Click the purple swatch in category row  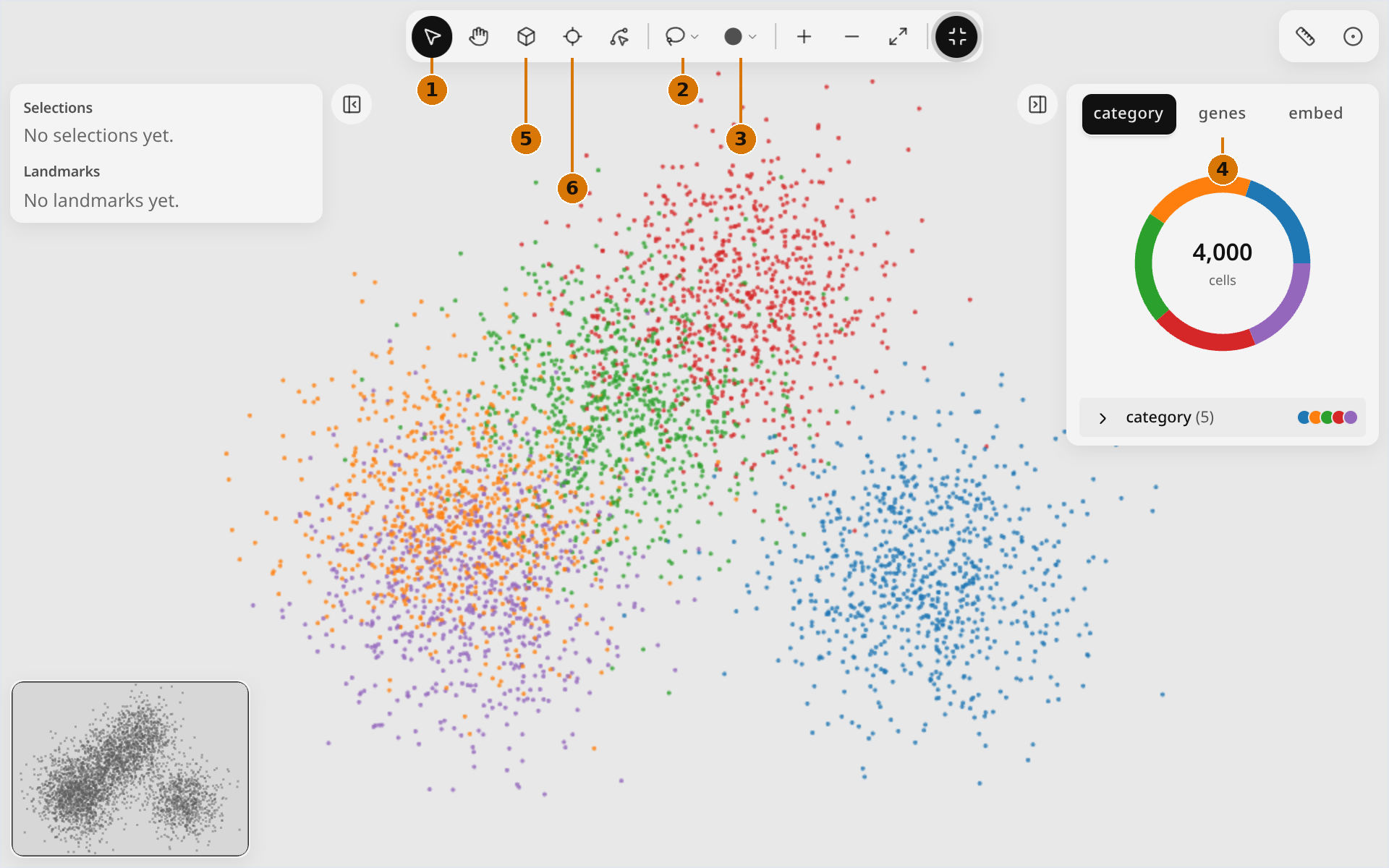[1351, 417]
